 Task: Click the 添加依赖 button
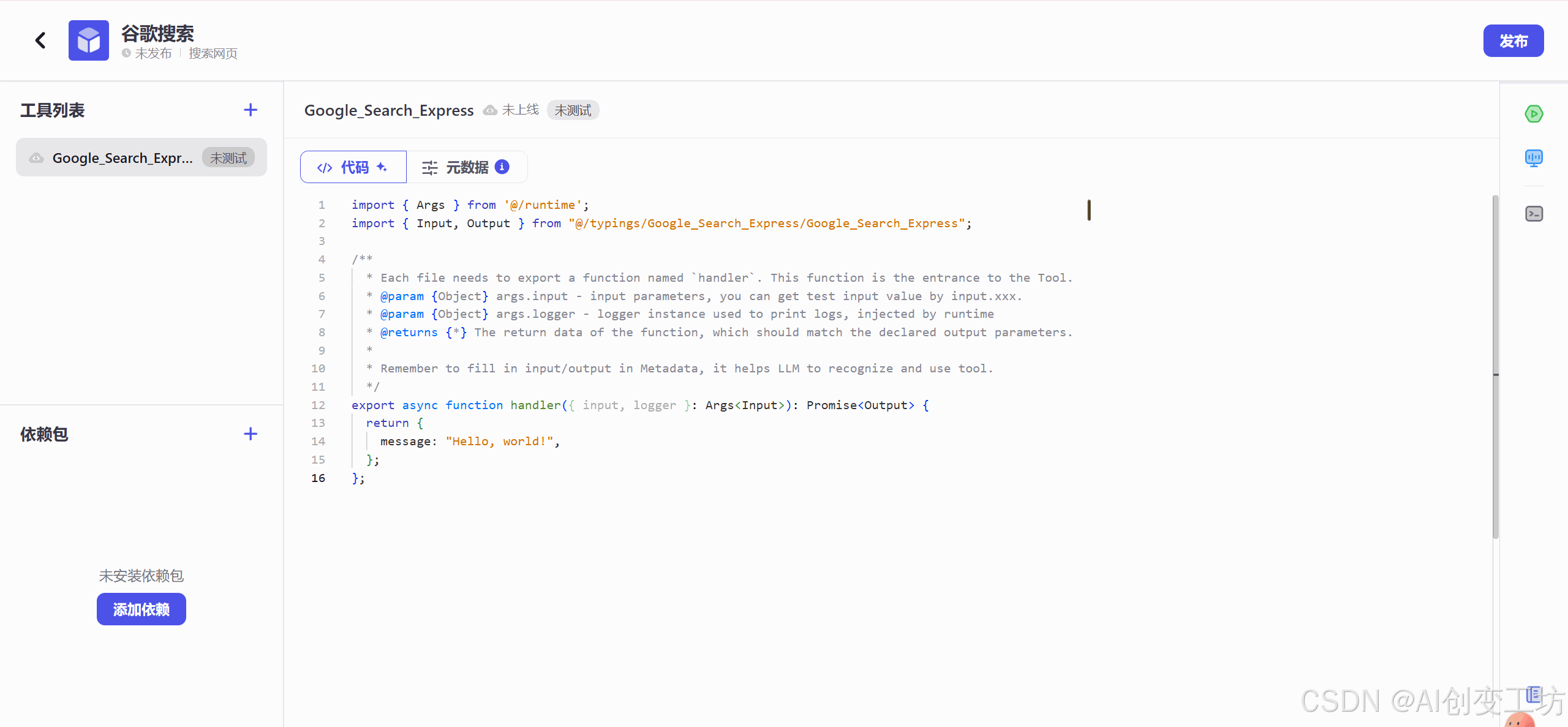tap(141, 609)
